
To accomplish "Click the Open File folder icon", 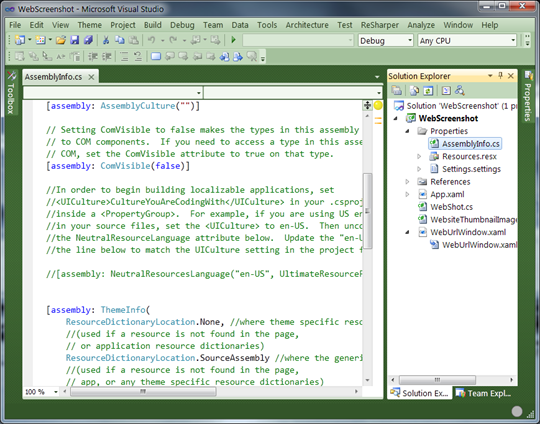I will click(x=61, y=40).
